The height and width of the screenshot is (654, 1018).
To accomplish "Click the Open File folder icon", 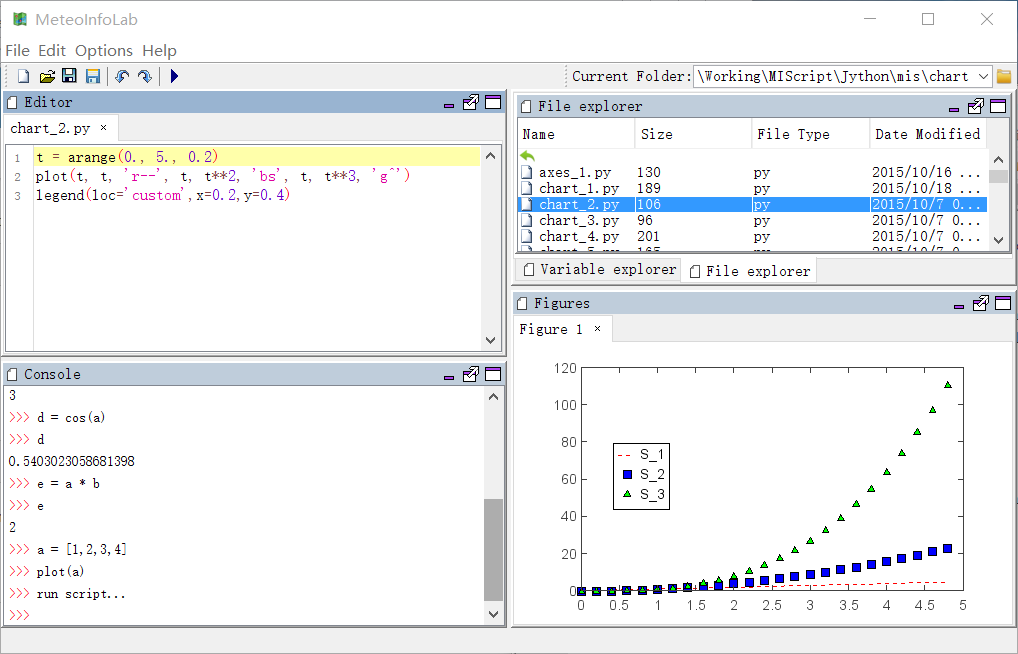I will (47, 76).
